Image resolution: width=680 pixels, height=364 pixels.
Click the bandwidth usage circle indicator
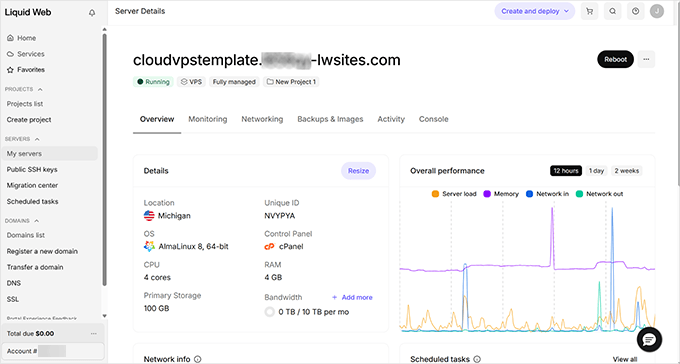pos(270,312)
